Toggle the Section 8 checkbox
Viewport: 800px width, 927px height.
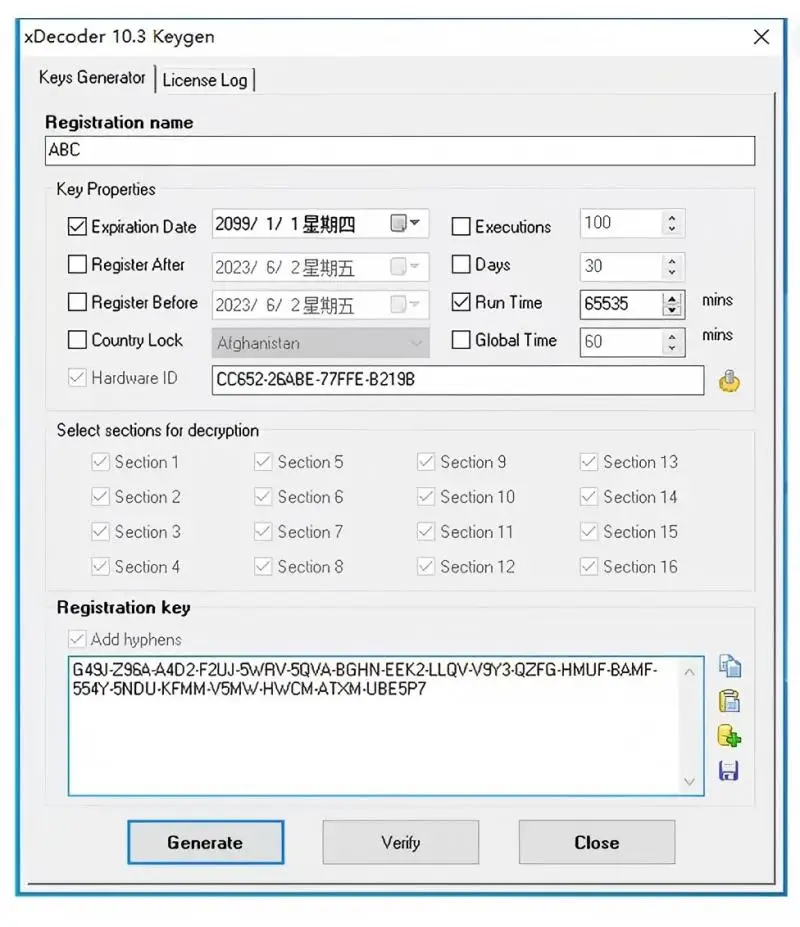263,566
